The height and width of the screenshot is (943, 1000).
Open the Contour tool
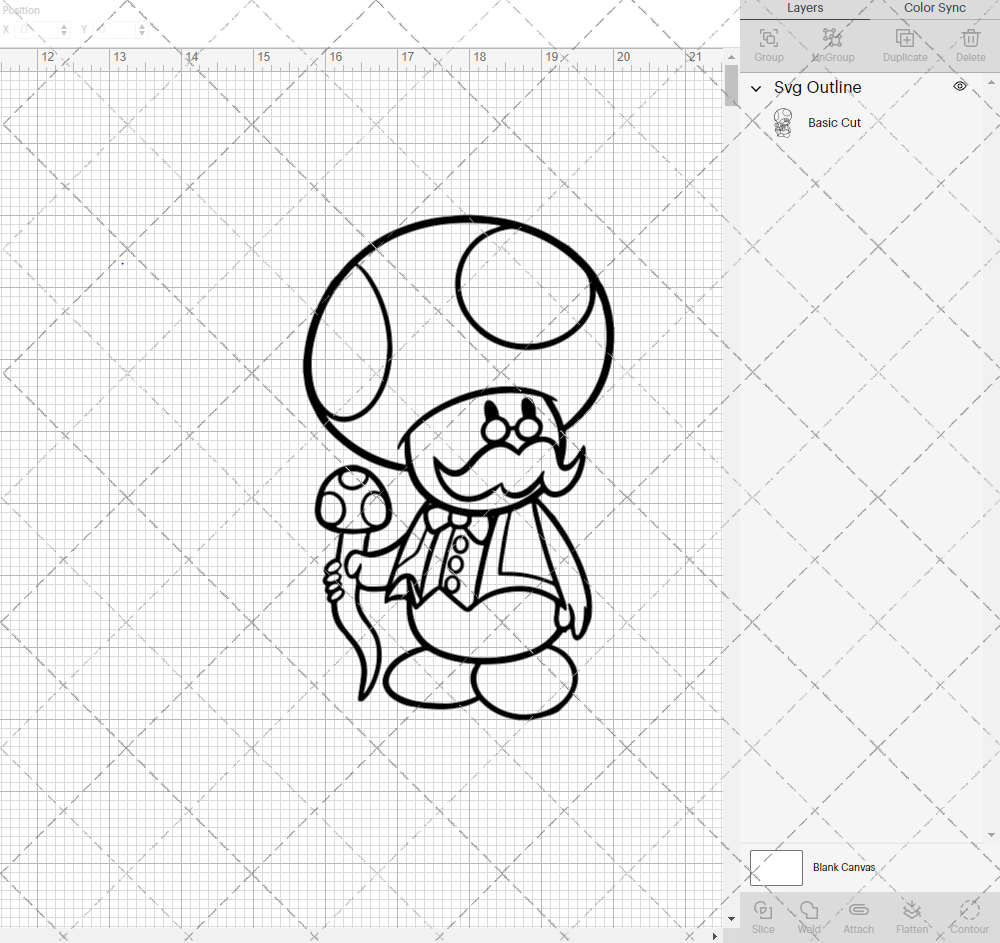[x=967, y=915]
